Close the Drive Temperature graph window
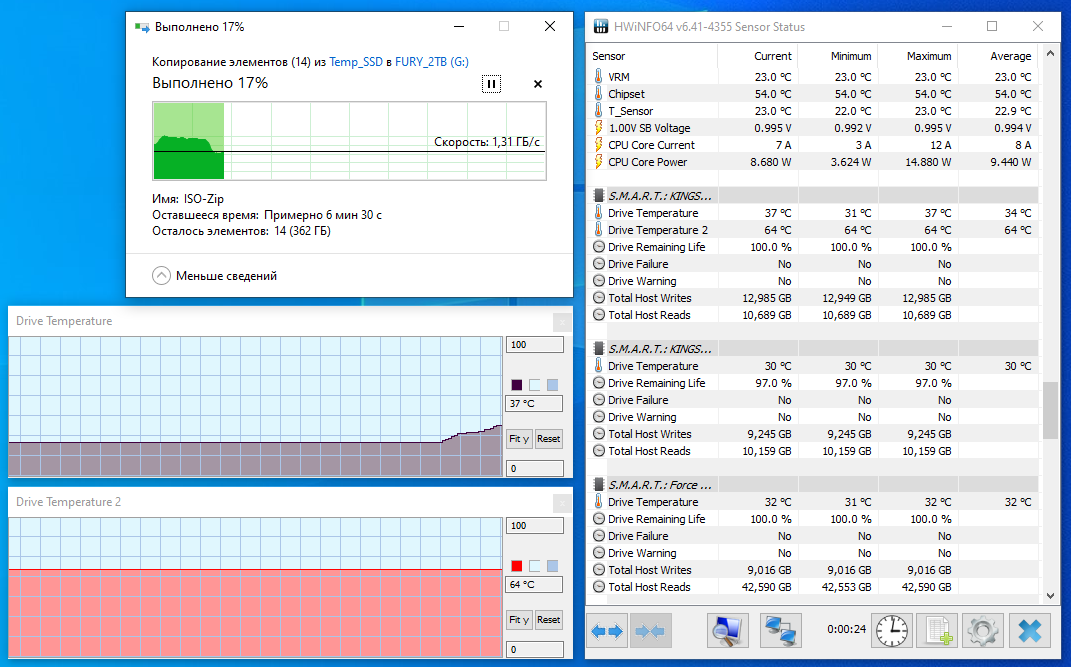This screenshot has height=667, width=1071. click(x=561, y=322)
